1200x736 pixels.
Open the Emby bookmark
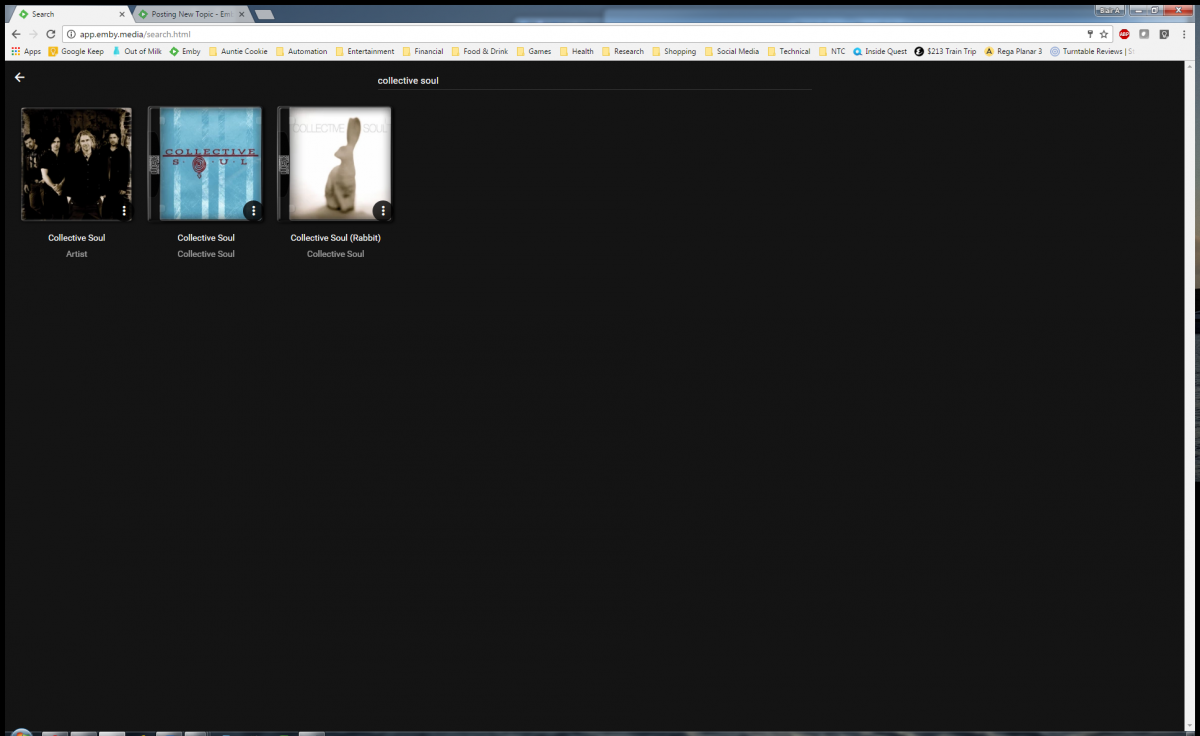click(185, 51)
